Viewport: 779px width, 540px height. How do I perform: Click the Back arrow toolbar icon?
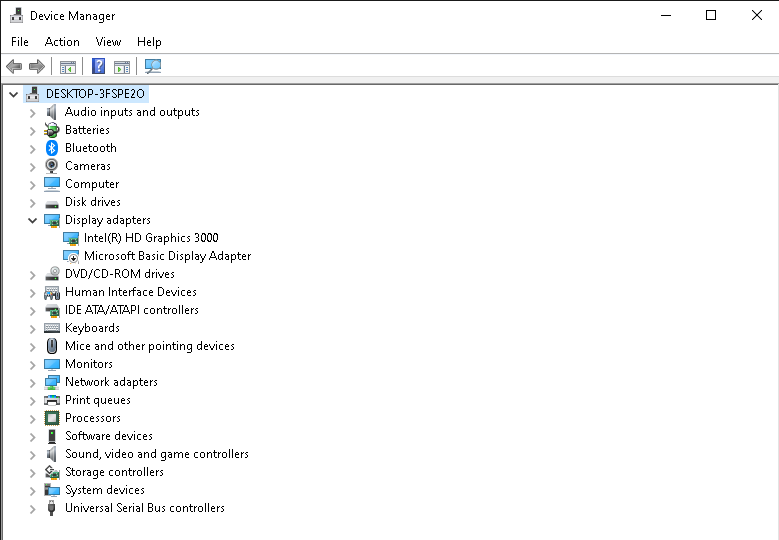tap(14, 66)
